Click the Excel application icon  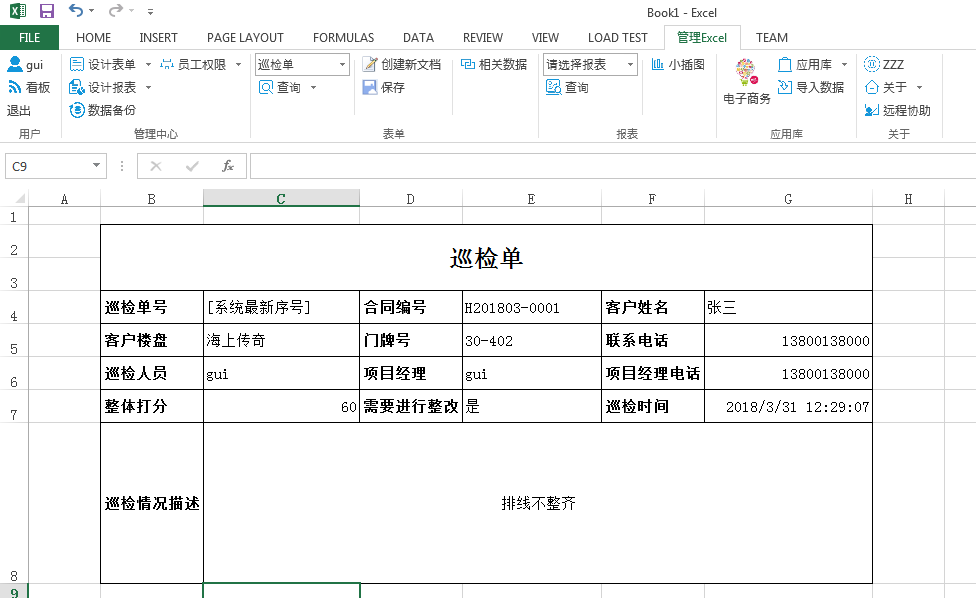coord(18,11)
